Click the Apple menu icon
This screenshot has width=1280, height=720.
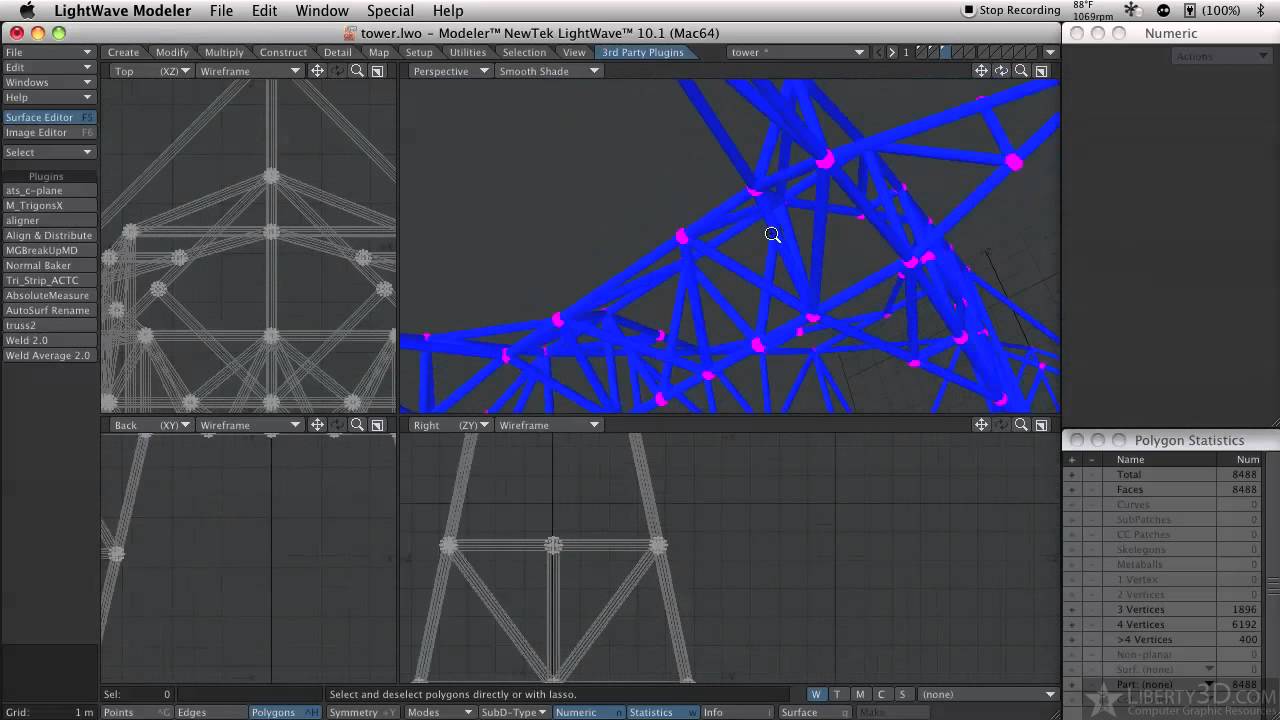pyautogui.click(x=27, y=10)
